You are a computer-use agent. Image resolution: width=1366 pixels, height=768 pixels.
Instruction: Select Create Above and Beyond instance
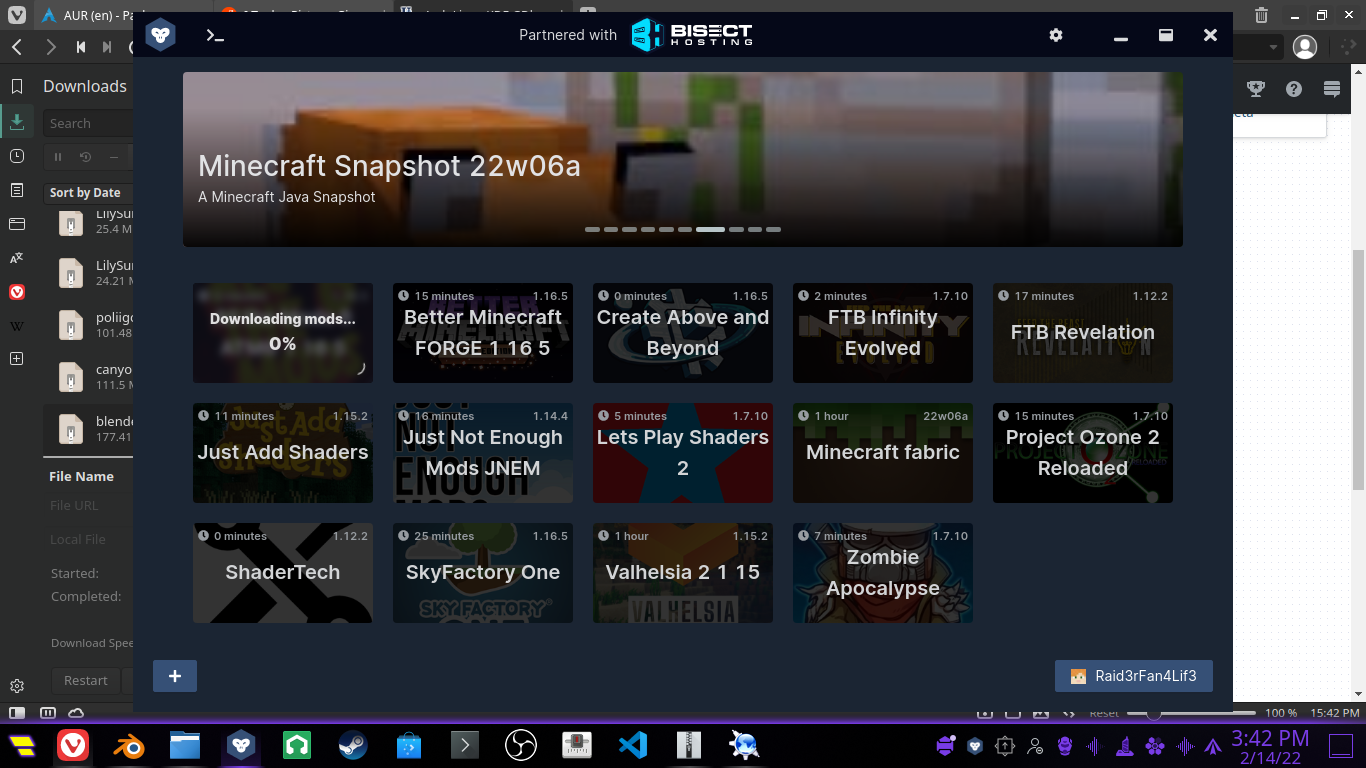point(683,333)
